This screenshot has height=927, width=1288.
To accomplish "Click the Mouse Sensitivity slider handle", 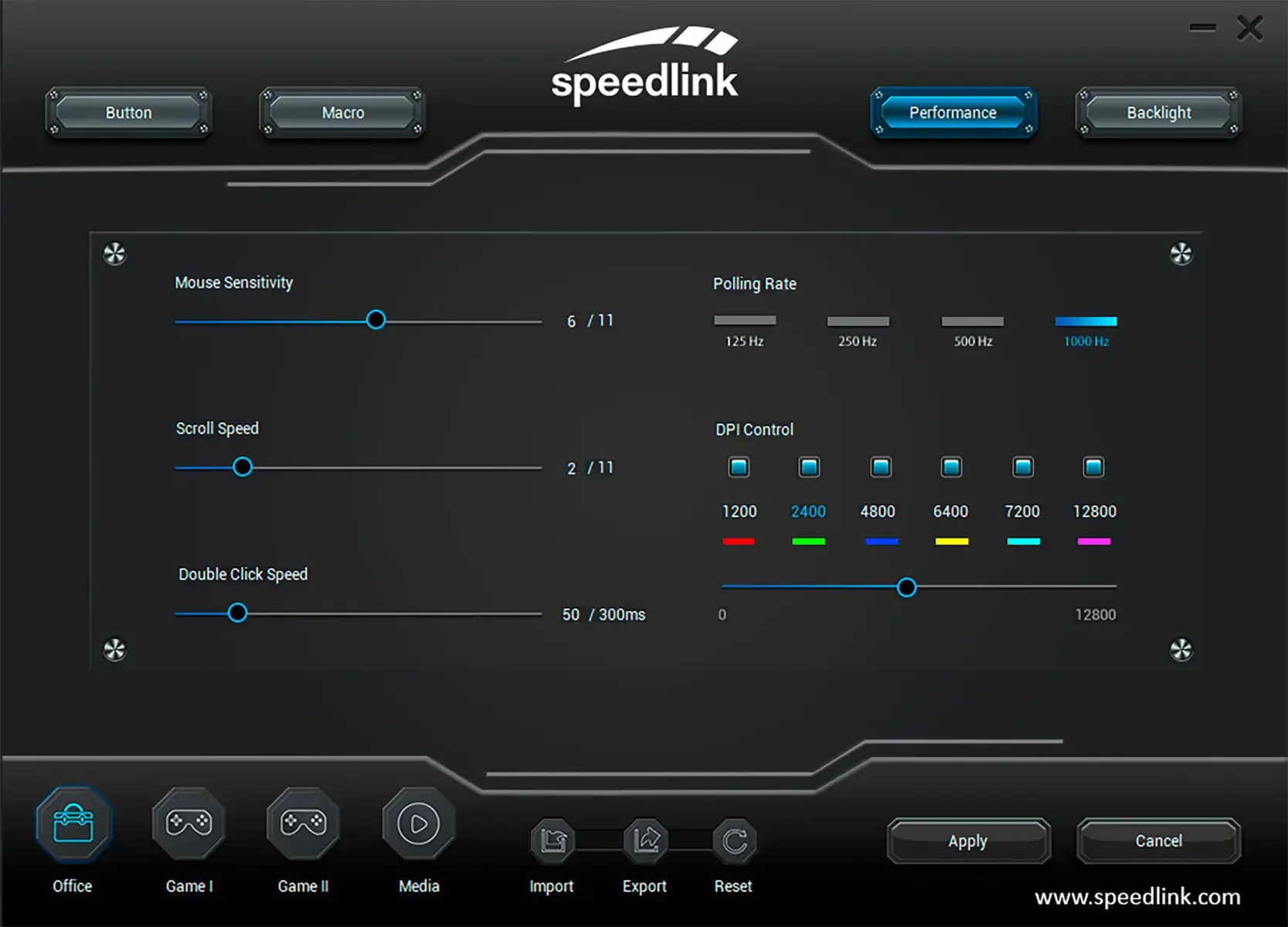I will point(376,319).
